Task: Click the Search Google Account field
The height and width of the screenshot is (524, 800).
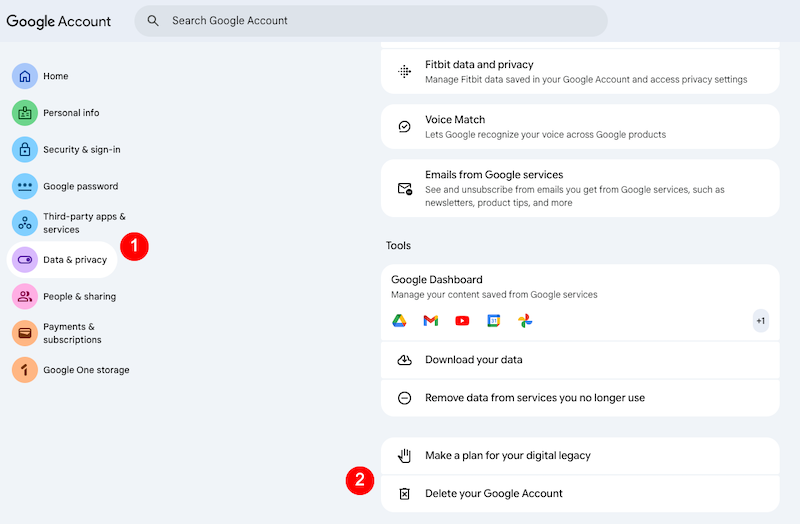Action: (x=371, y=20)
